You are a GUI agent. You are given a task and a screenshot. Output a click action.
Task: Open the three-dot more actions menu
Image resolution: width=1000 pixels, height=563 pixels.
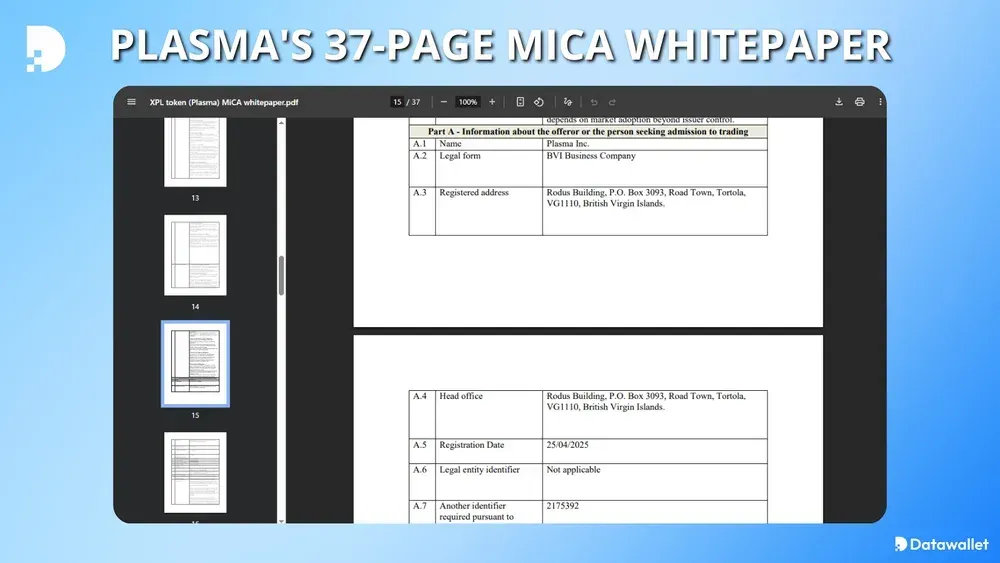(x=880, y=102)
